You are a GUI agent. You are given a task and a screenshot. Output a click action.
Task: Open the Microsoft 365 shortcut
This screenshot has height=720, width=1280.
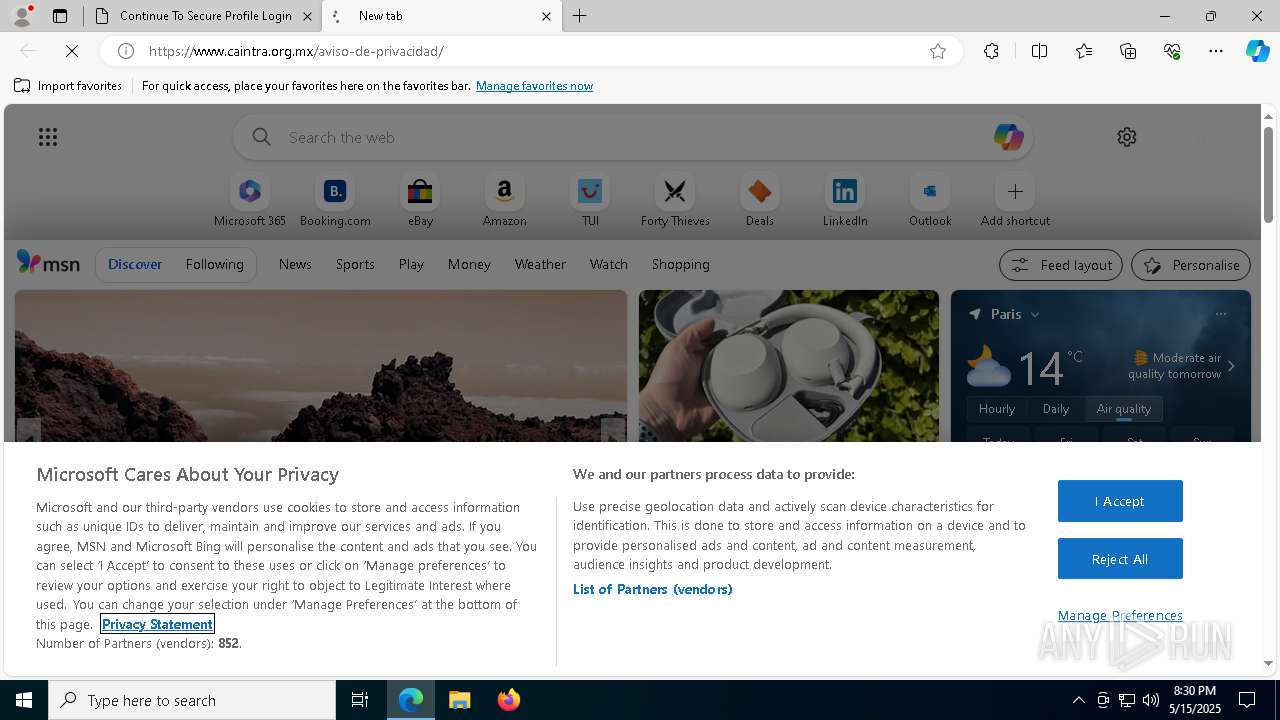[250, 201]
